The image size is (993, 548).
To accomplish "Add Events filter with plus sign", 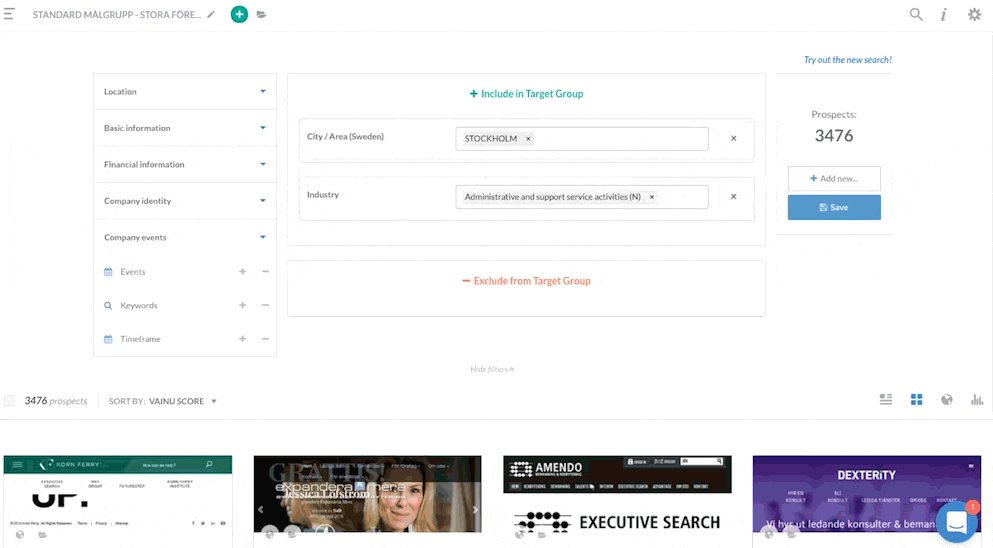I will coord(242,272).
